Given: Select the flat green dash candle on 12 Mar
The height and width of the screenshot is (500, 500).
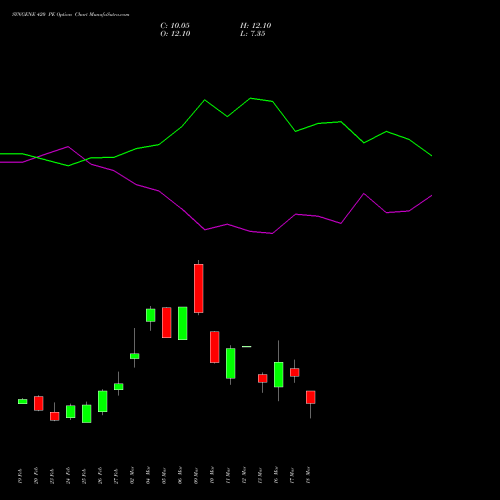Looking at the screenshot, I should point(247,347).
